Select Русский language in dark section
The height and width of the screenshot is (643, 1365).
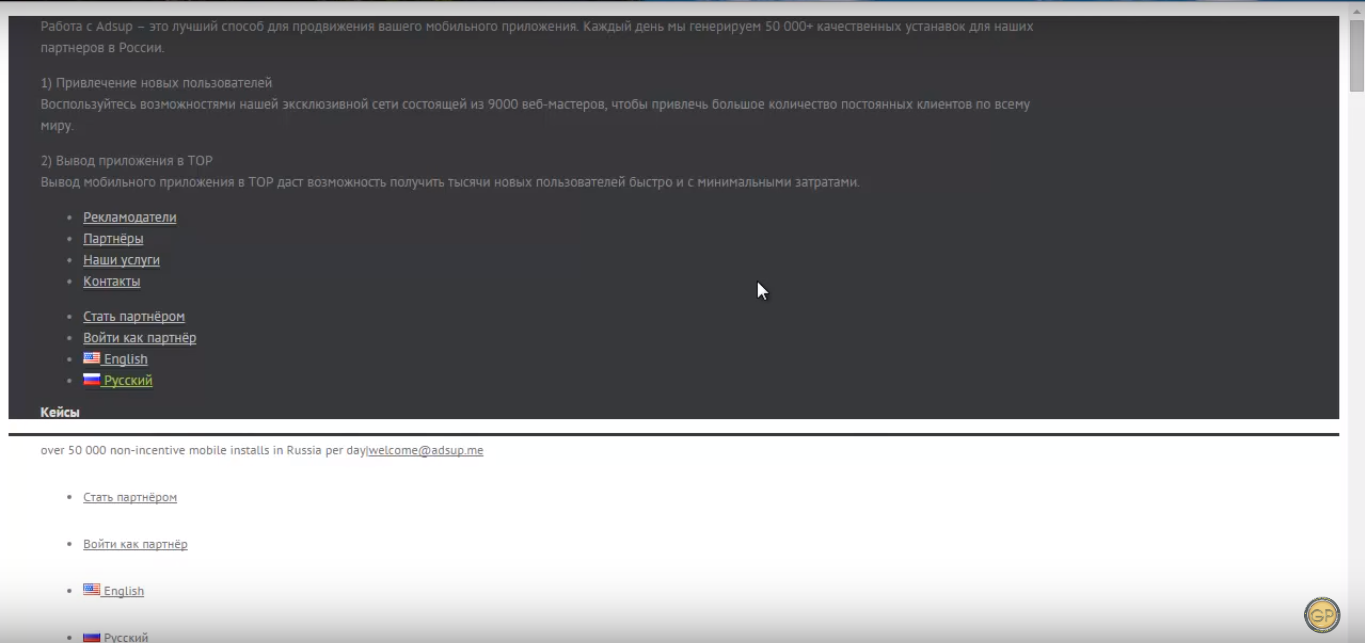pyautogui.click(x=128, y=380)
